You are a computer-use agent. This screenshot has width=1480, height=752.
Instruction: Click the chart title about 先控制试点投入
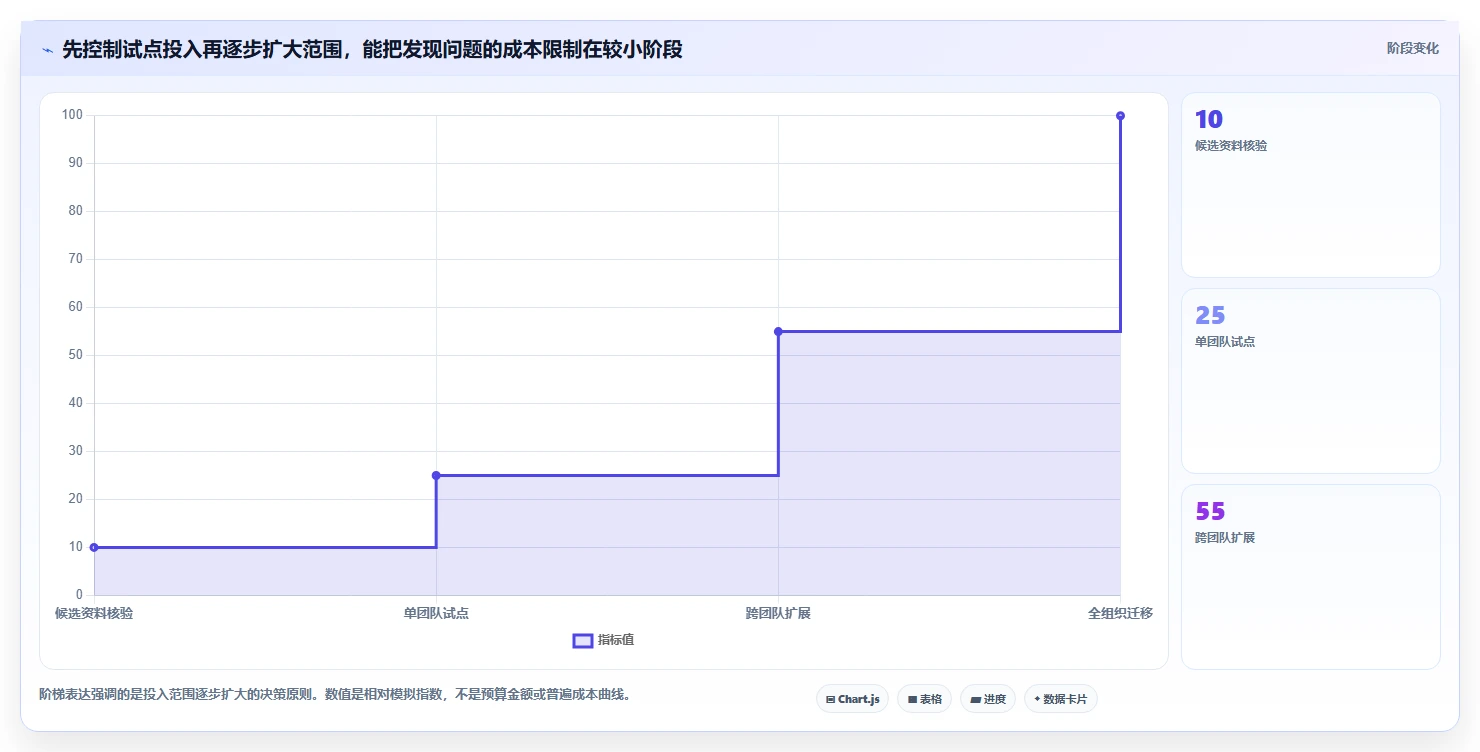click(372, 49)
